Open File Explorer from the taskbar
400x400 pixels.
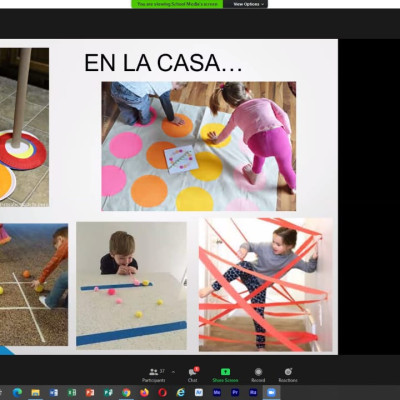point(35,393)
